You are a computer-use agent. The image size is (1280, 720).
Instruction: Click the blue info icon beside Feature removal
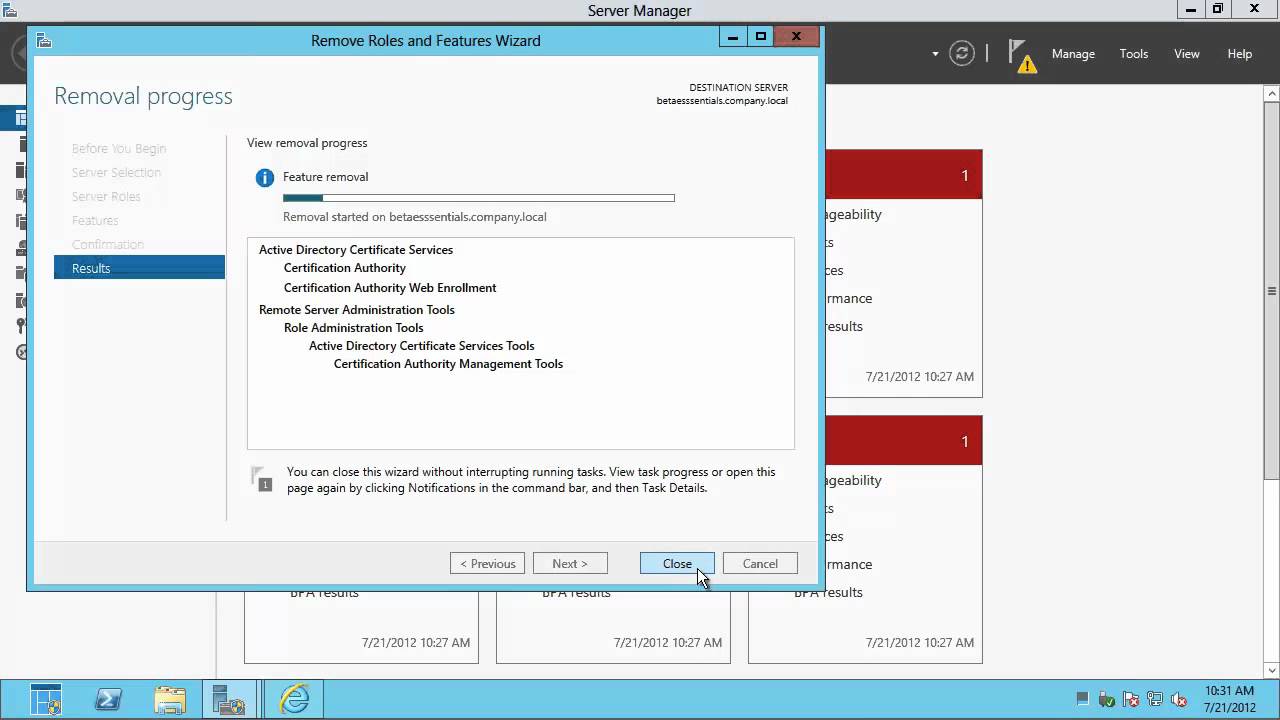265,178
